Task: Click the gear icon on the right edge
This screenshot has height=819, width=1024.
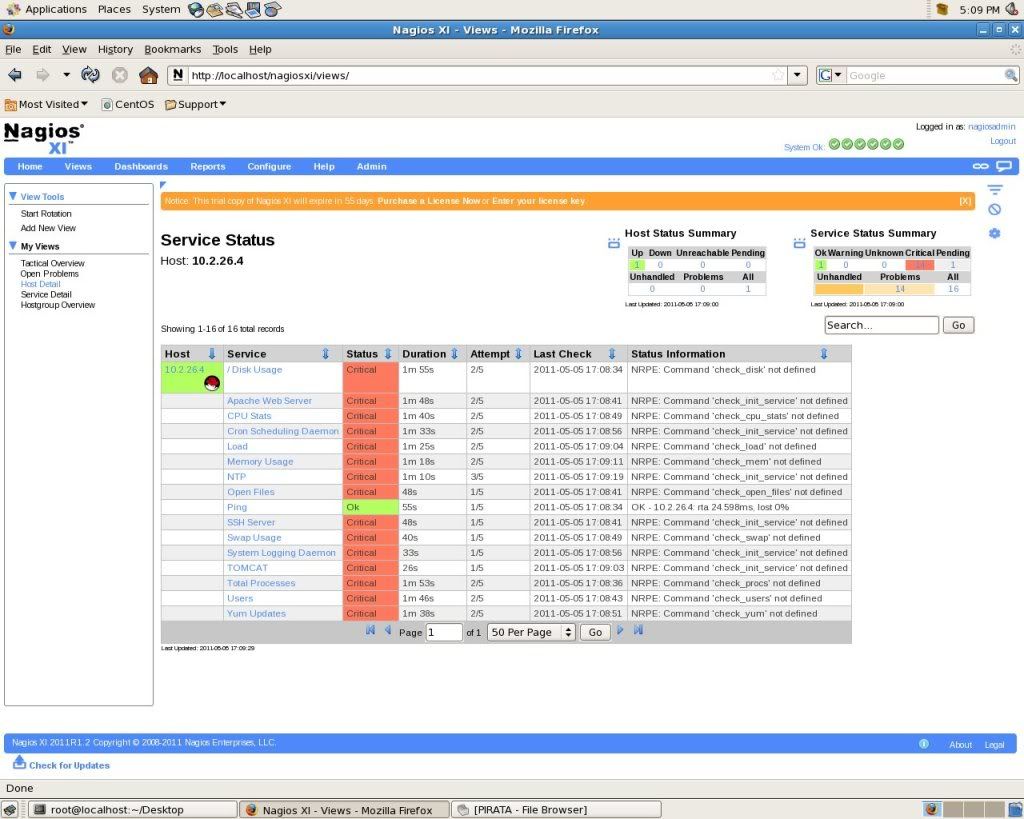Action: click(994, 233)
